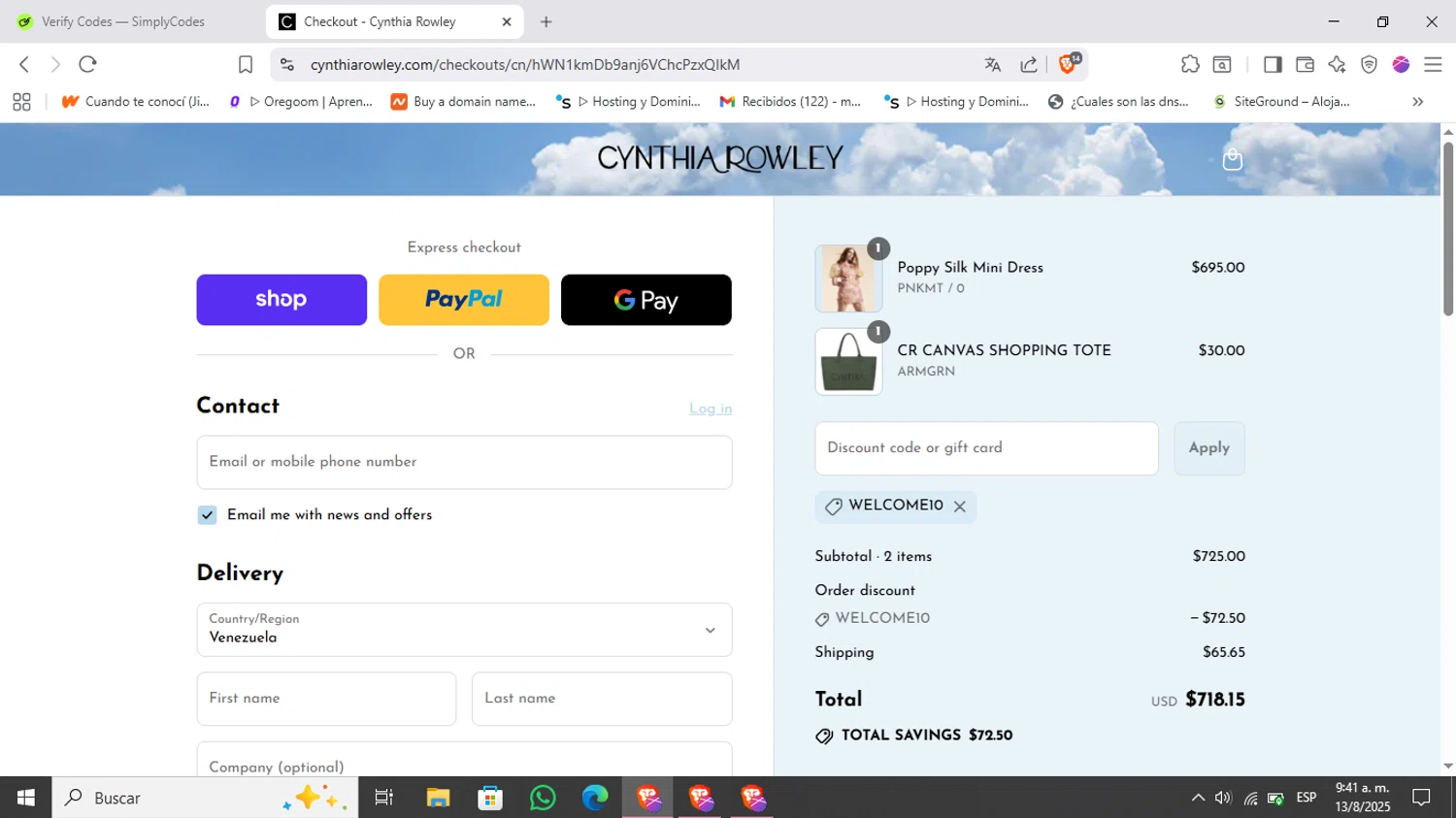The image size is (1456, 818).
Task: Focus the Email or mobile phone field
Action: coord(464,463)
